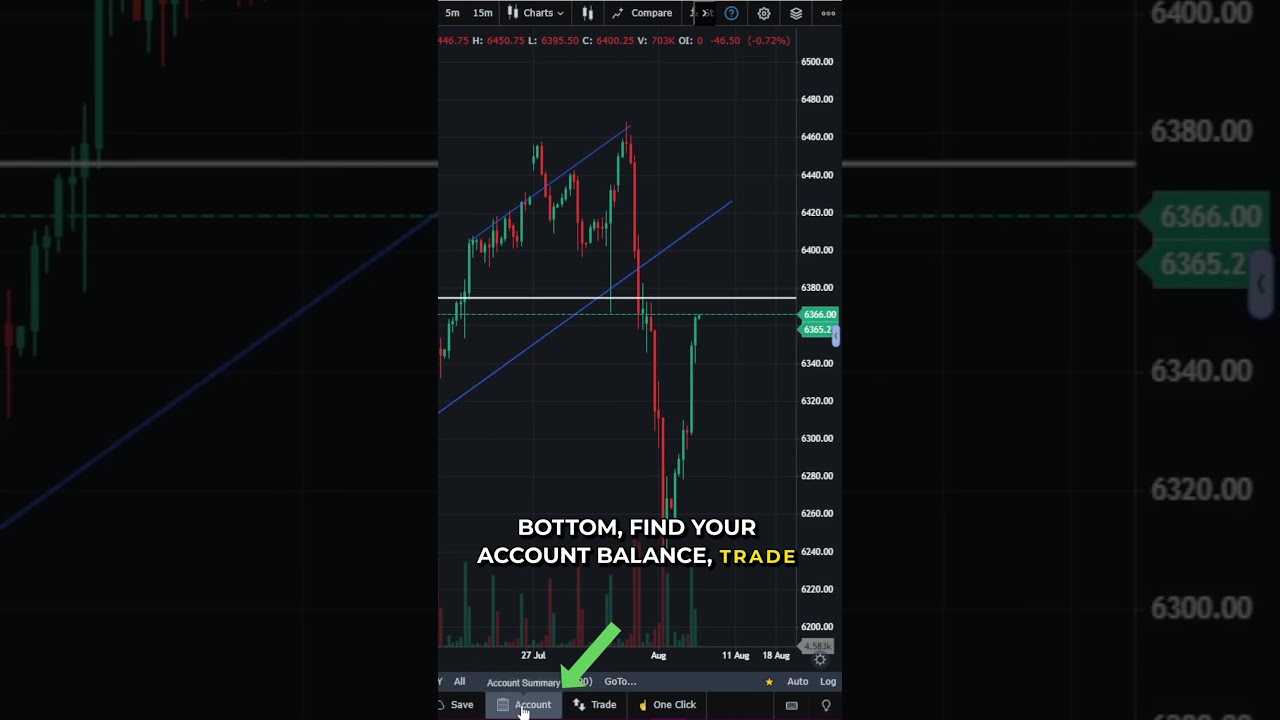
Task: Open the GoTo date selector
Action: click(620, 682)
